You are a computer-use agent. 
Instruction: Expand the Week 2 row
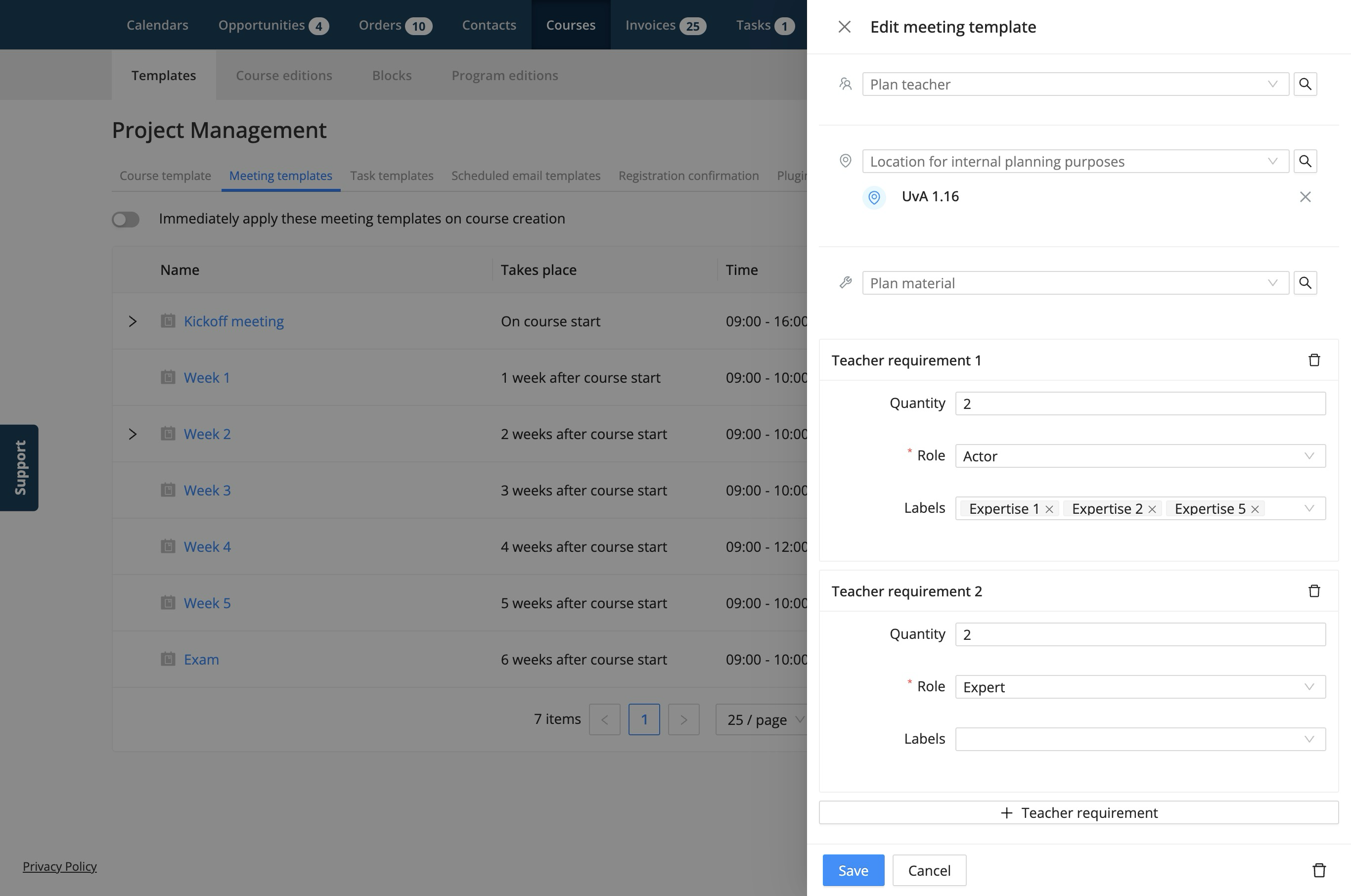tap(133, 434)
